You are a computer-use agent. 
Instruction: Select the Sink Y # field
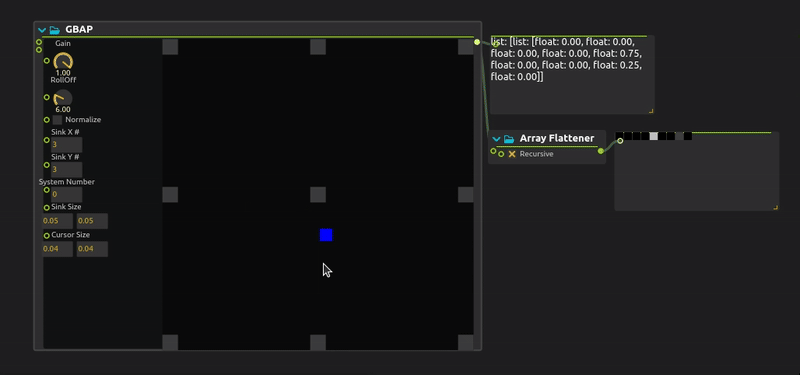[66, 169]
